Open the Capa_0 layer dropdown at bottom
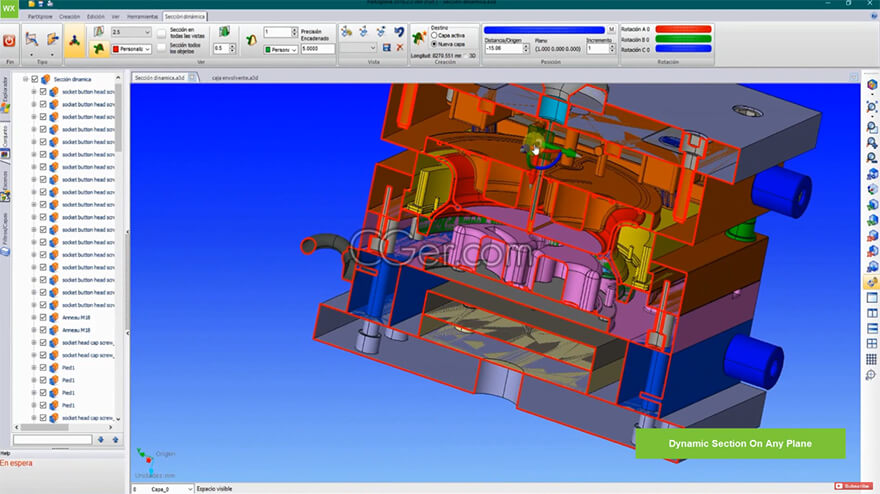 pos(190,489)
